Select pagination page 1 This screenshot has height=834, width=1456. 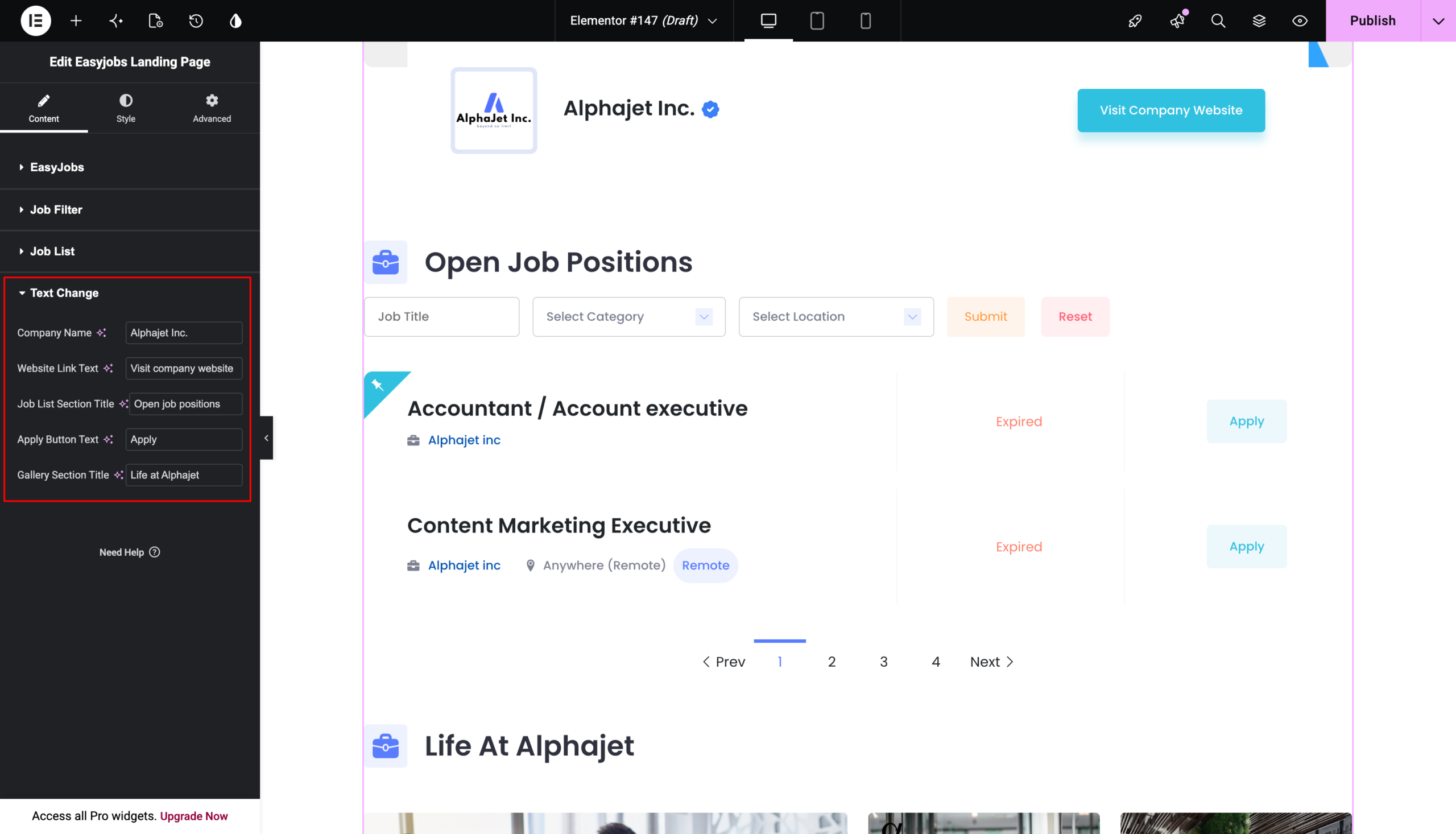[780, 662]
